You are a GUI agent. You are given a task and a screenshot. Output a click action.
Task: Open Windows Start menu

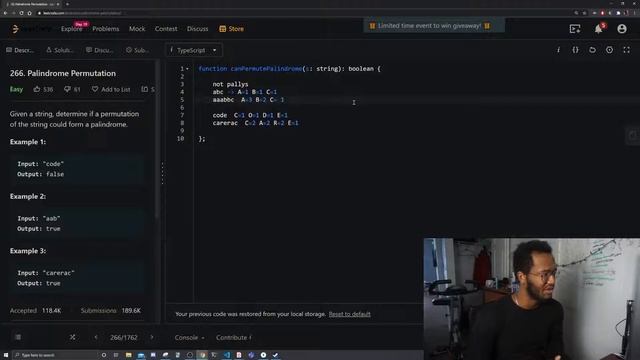(6, 355)
